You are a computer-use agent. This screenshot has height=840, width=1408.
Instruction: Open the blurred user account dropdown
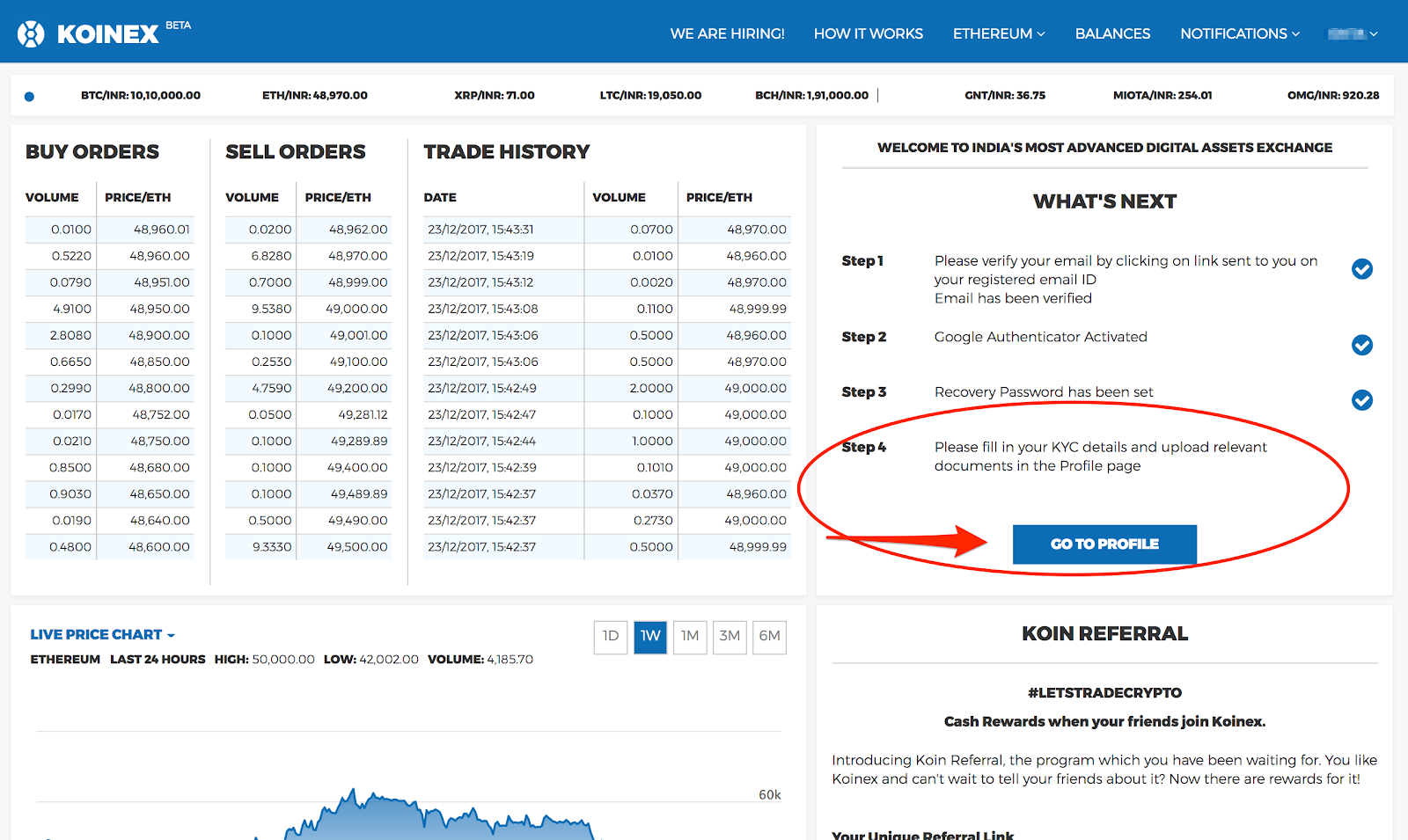pos(1353,33)
